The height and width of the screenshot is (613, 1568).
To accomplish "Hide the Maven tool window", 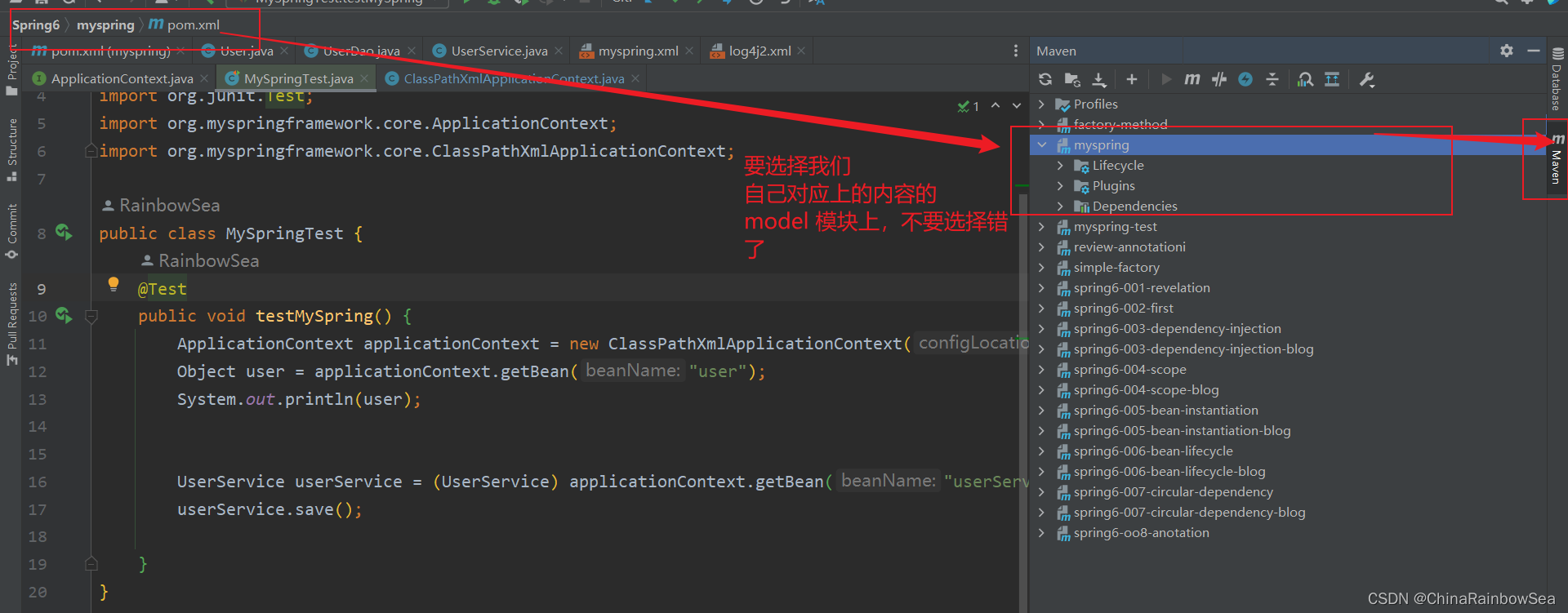I will [x=1534, y=51].
